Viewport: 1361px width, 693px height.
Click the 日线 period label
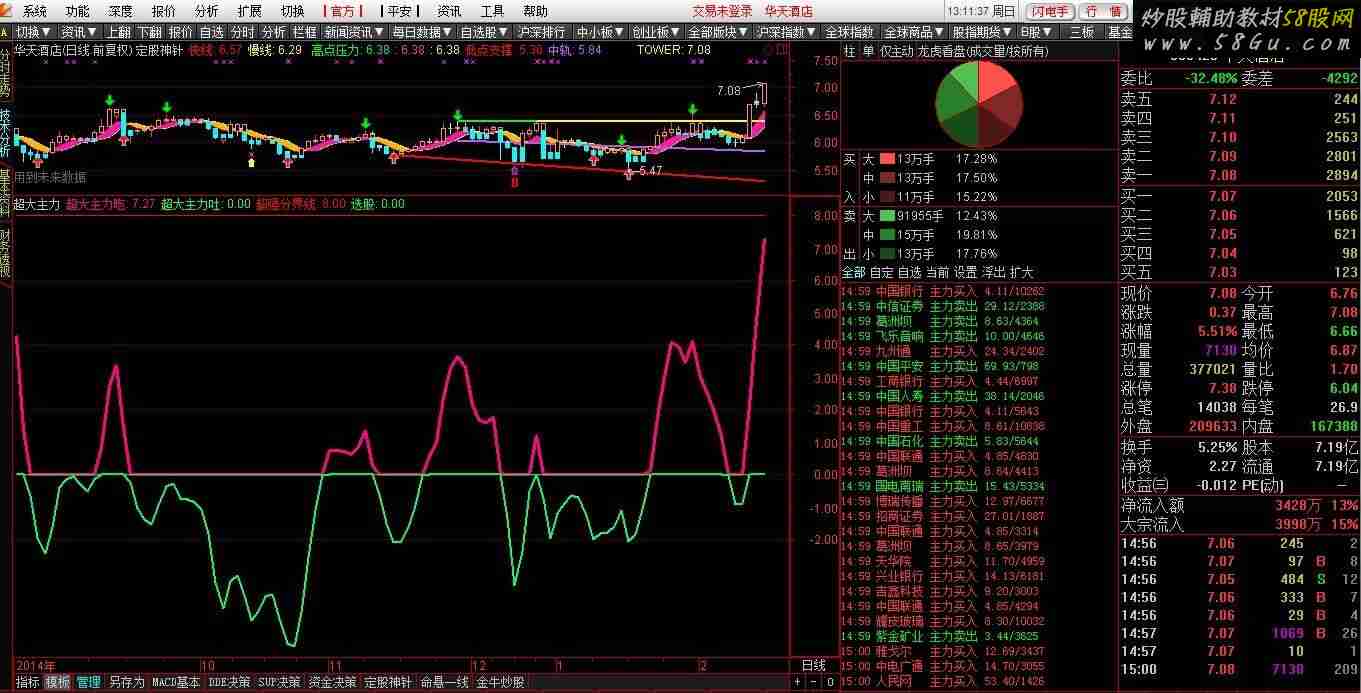(x=814, y=665)
